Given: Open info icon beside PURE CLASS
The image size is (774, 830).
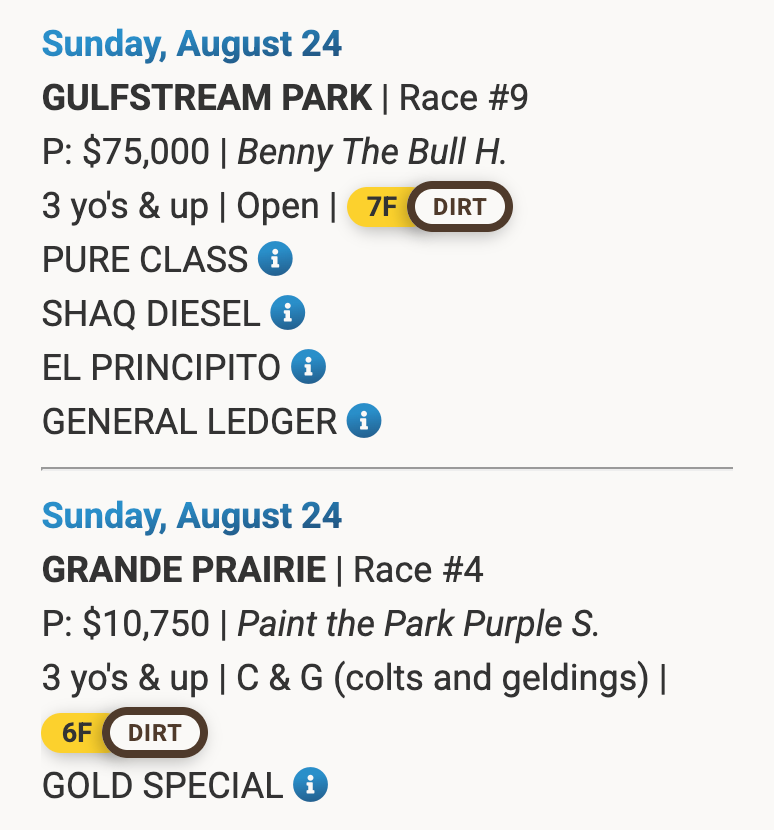Looking at the screenshot, I should click(275, 260).
